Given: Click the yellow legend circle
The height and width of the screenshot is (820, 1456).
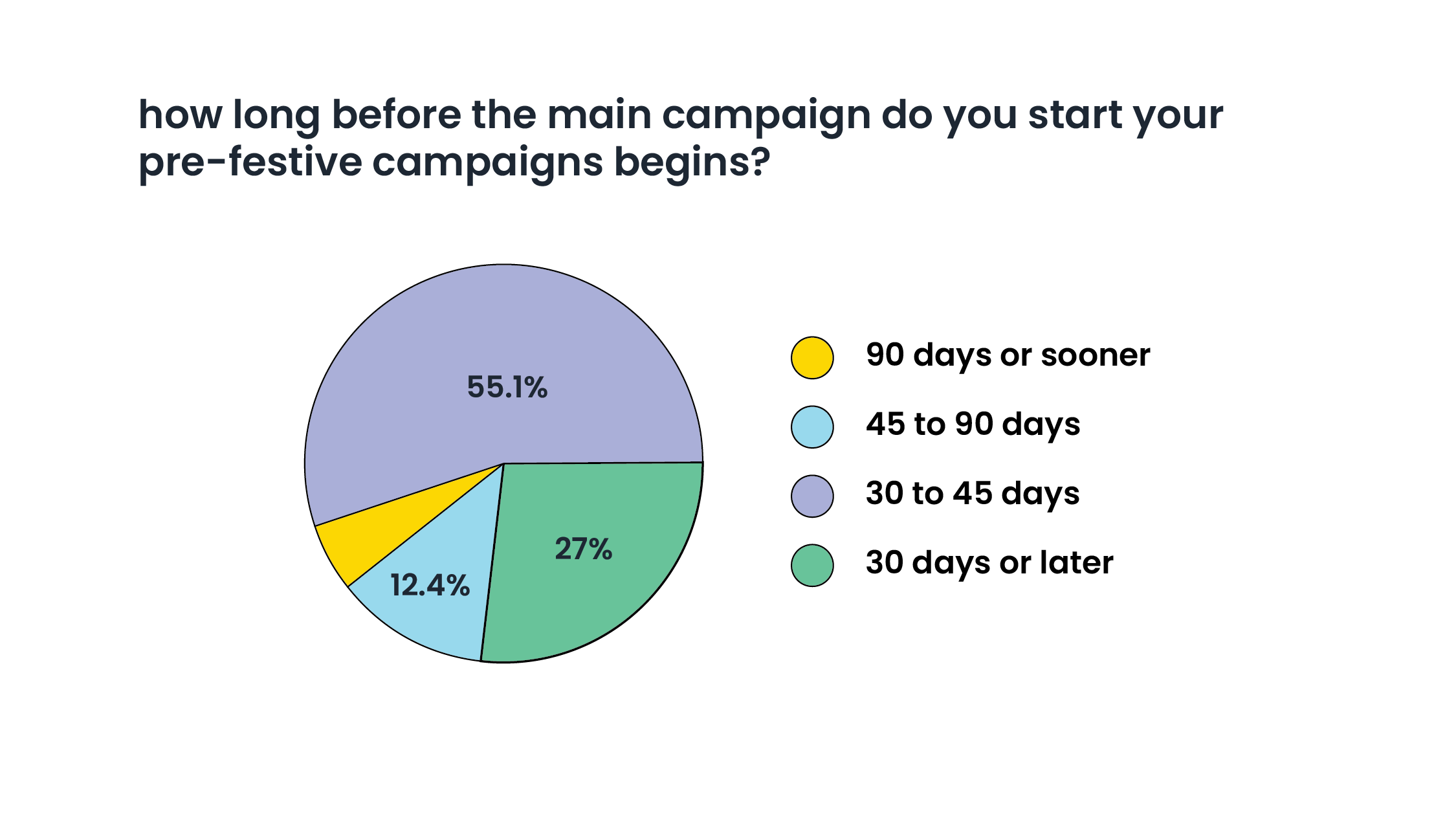Looking at the screenshot, I should click(x=811, y=357).
